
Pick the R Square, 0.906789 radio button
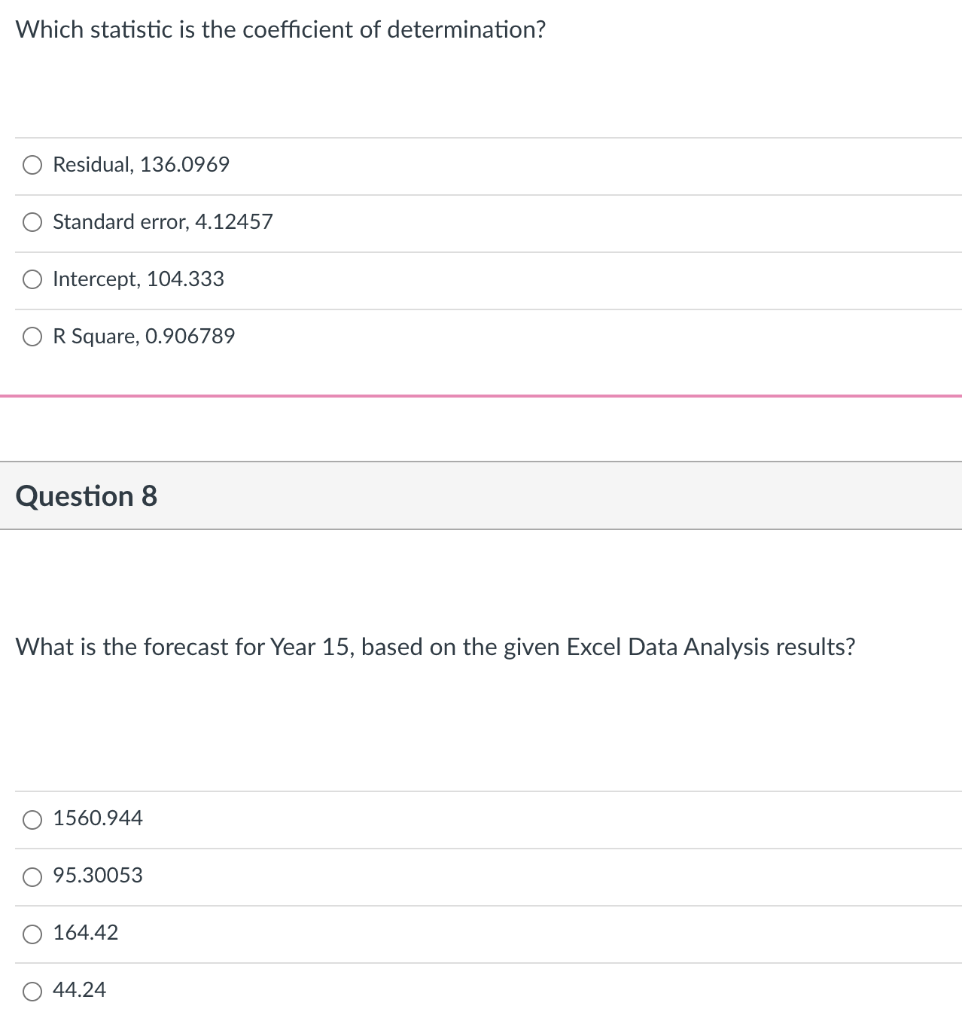click(32, 336)
